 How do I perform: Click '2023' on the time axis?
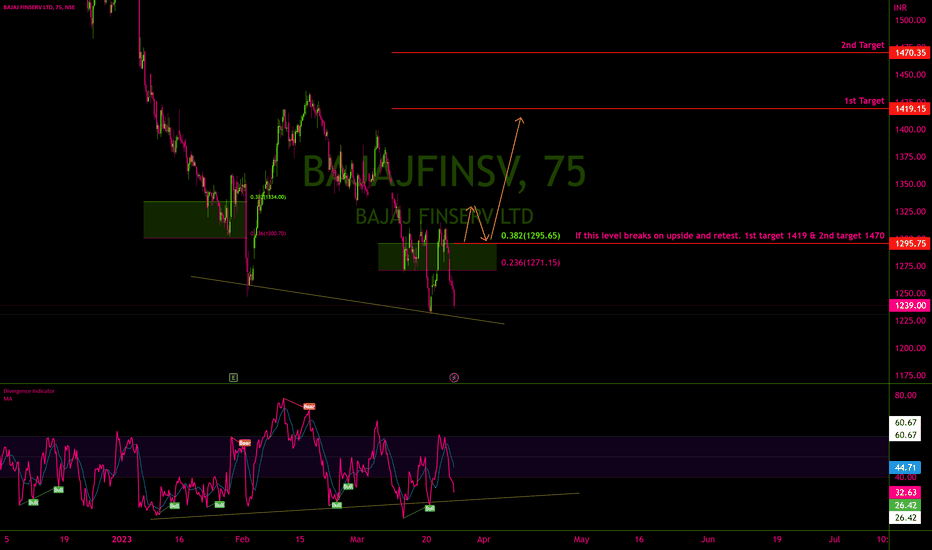coord(121,539)
